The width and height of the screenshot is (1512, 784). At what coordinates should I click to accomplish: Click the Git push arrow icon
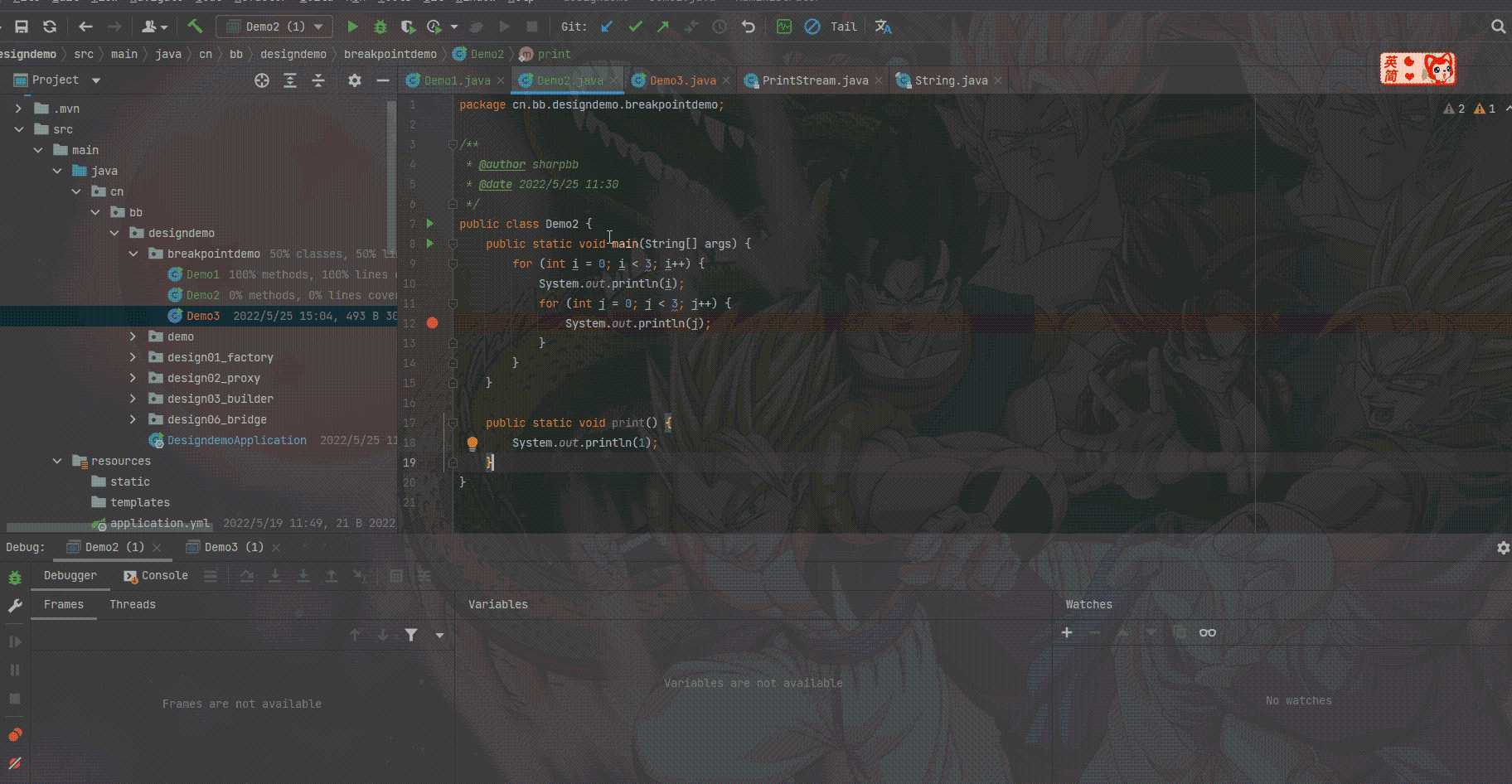pyautogui.click(x=663, y=27)
